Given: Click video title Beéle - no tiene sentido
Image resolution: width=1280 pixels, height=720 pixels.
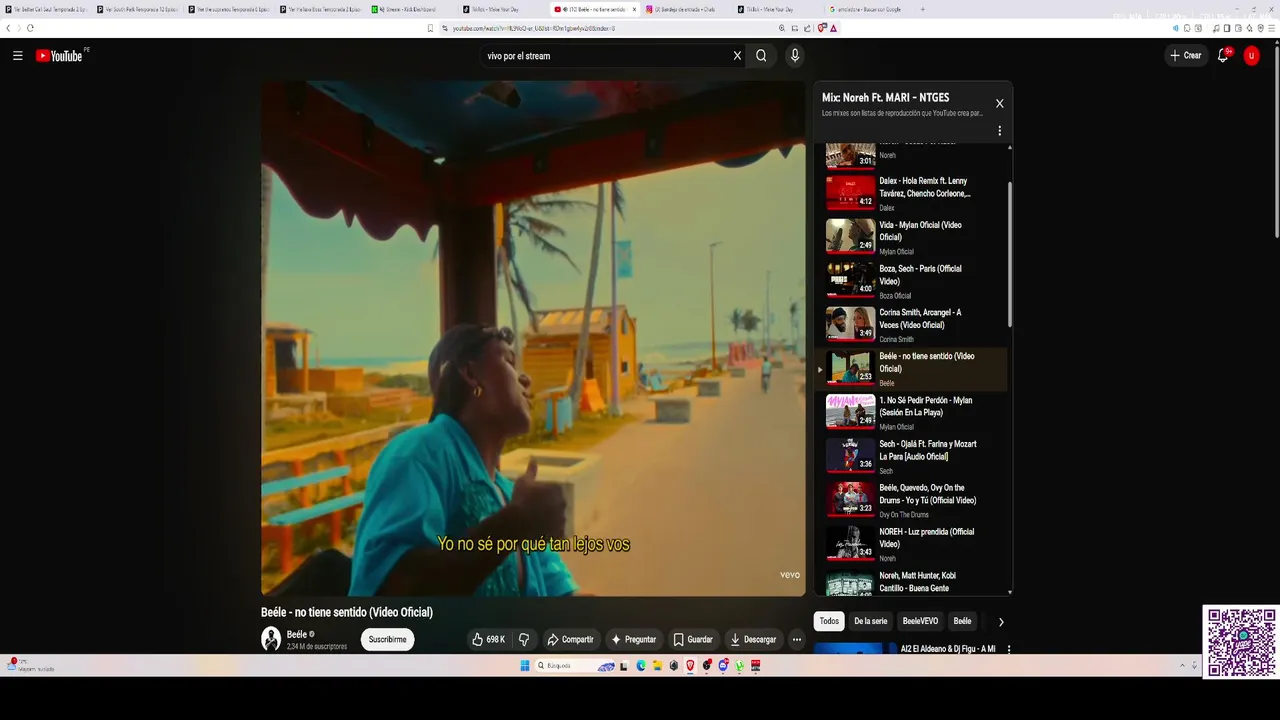Looking at the screenshot, I should click(347, 612).
